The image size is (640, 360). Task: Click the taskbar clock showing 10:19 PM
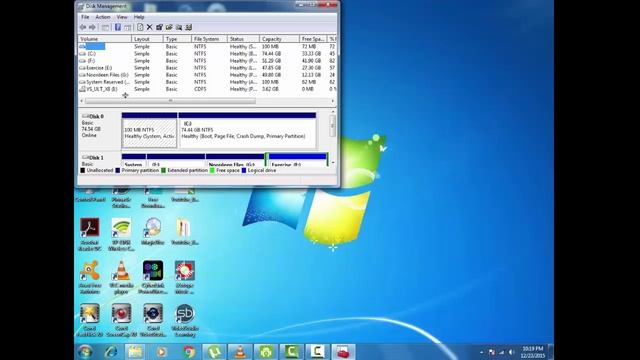[x=533, y=352]
